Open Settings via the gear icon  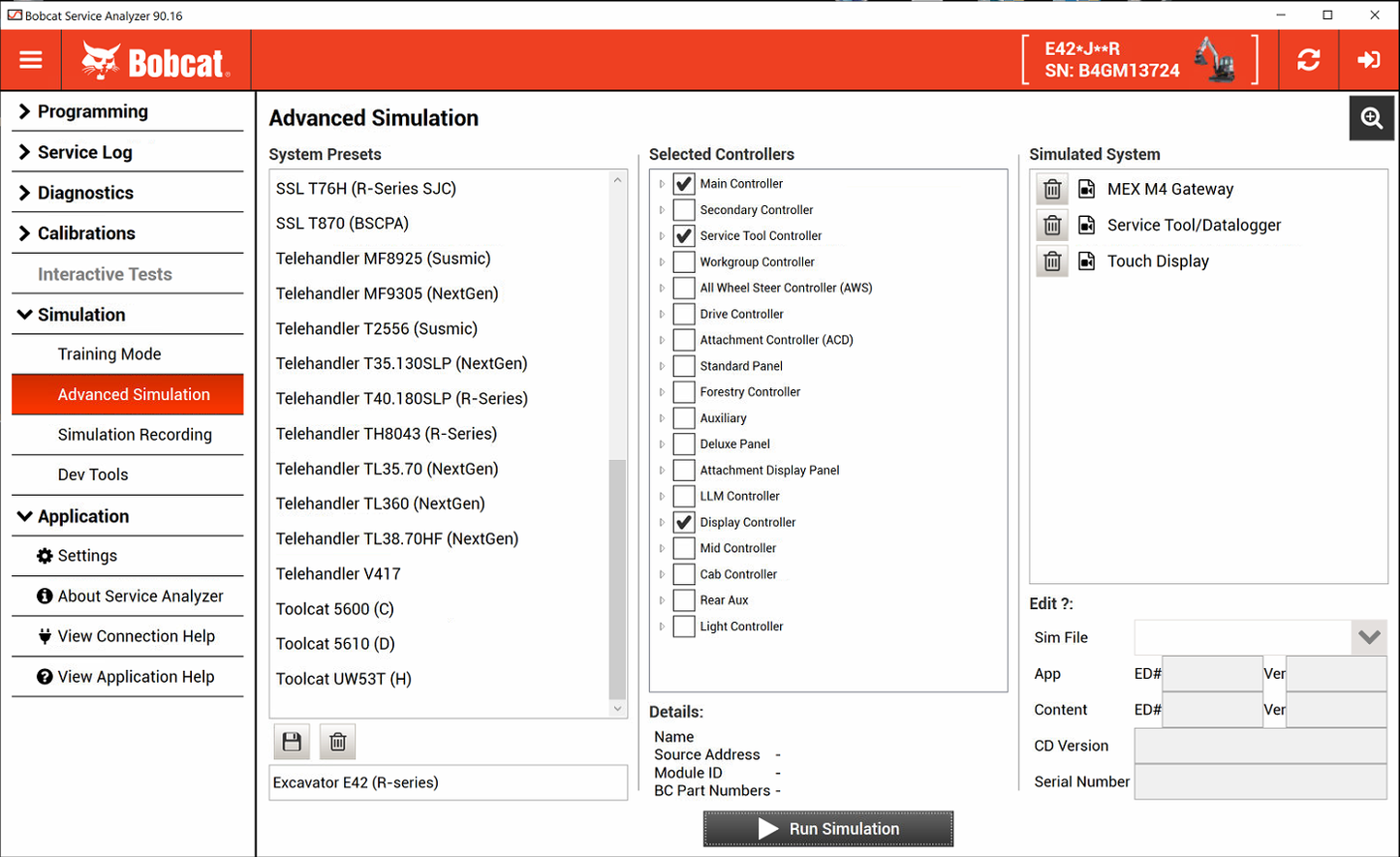43,555
